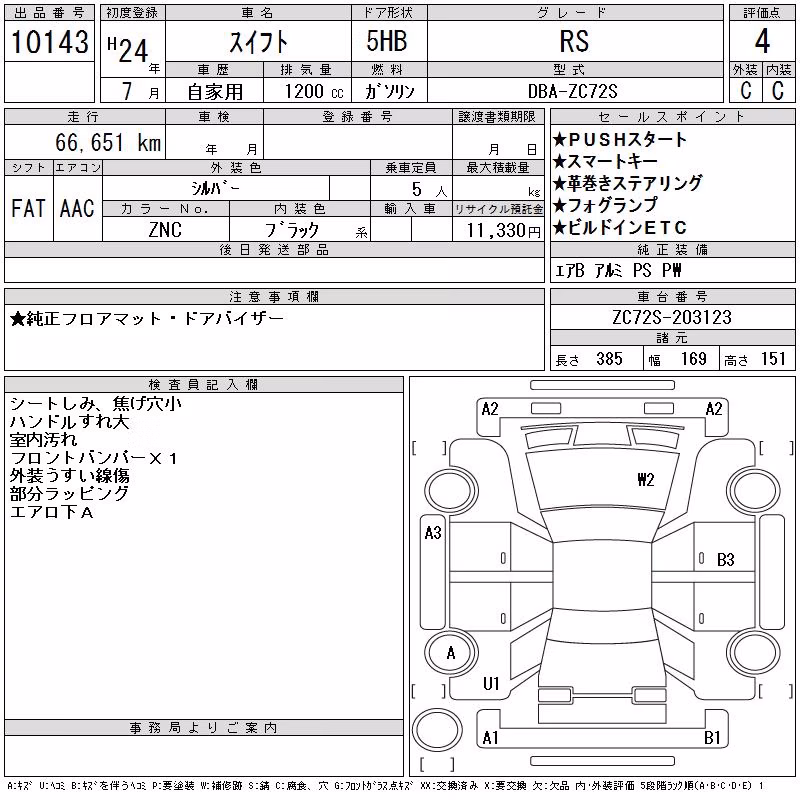Click air conditioner value AAC
This screenshot has width=800, height=800.
pos(77,208)
